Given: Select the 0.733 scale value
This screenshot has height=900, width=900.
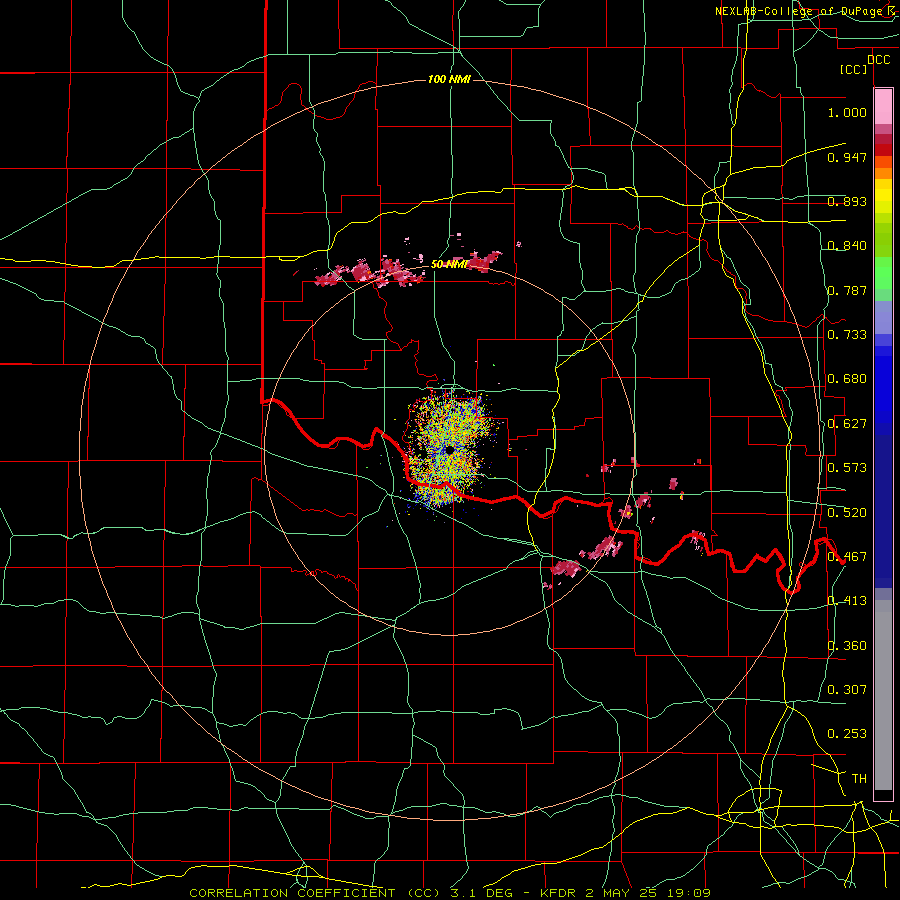Looking at the screenshot, I should pos(847,334).
